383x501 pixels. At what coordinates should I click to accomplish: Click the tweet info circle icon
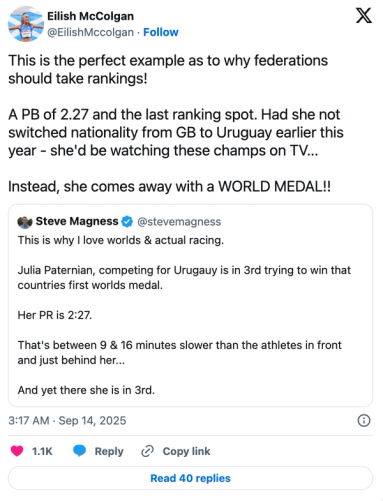(x=364, y=421)
